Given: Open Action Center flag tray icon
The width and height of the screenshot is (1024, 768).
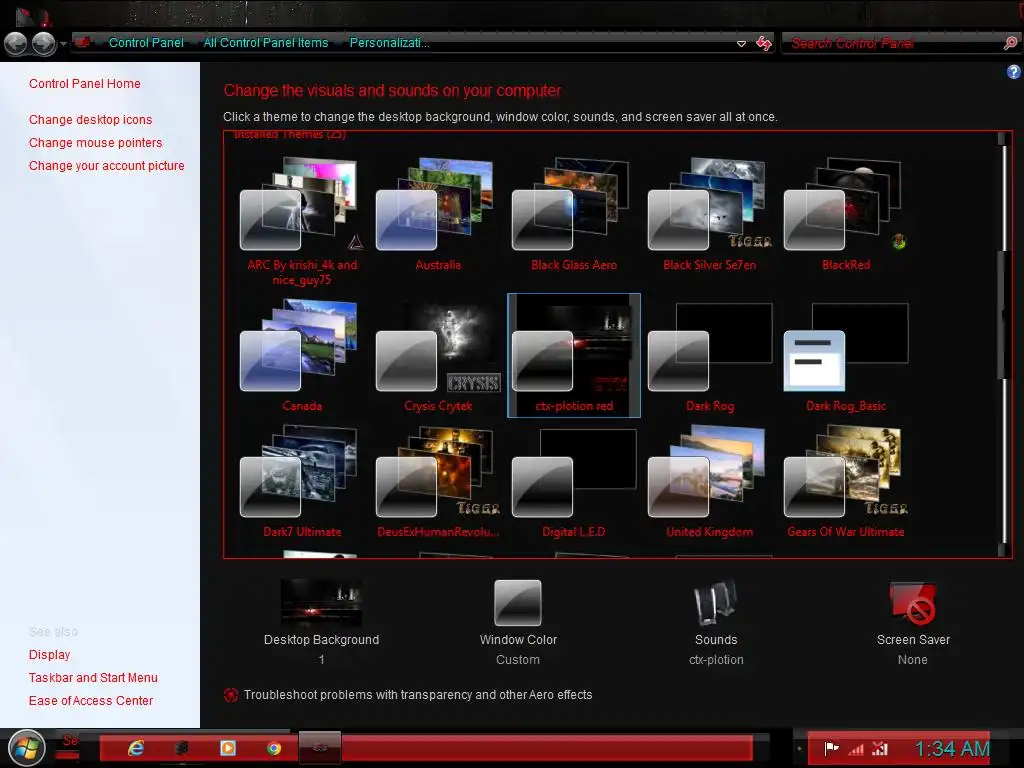Looking at the screenshot, I should (831, 748).
